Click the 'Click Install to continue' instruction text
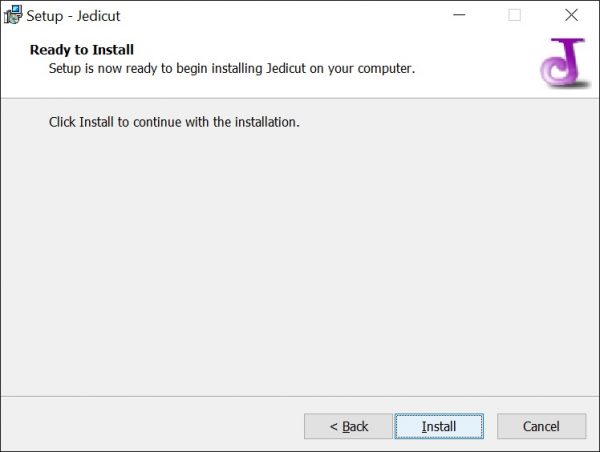 click(x=174, y=122)
